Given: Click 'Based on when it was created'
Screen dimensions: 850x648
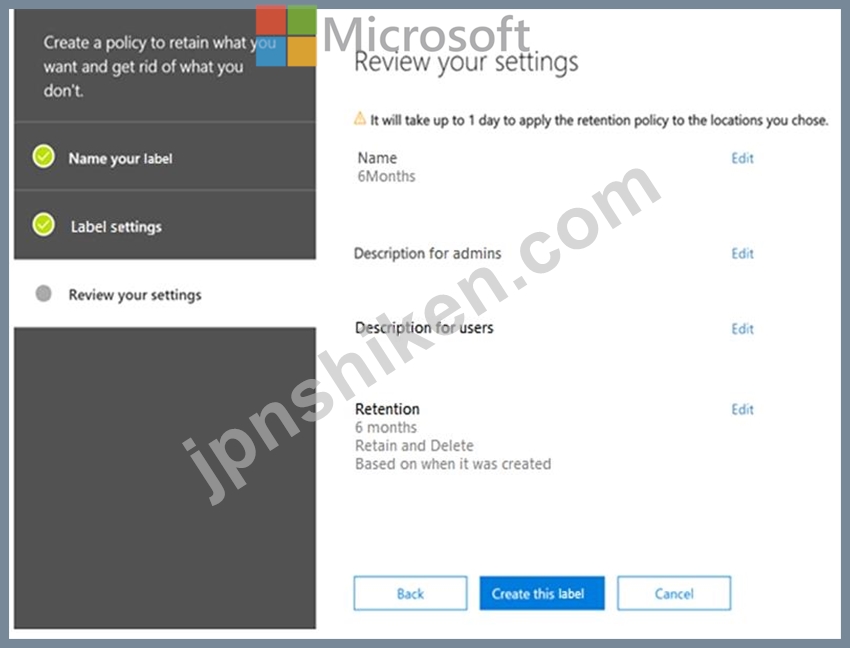Looking at the screenshot, I should tap(453, 464).
